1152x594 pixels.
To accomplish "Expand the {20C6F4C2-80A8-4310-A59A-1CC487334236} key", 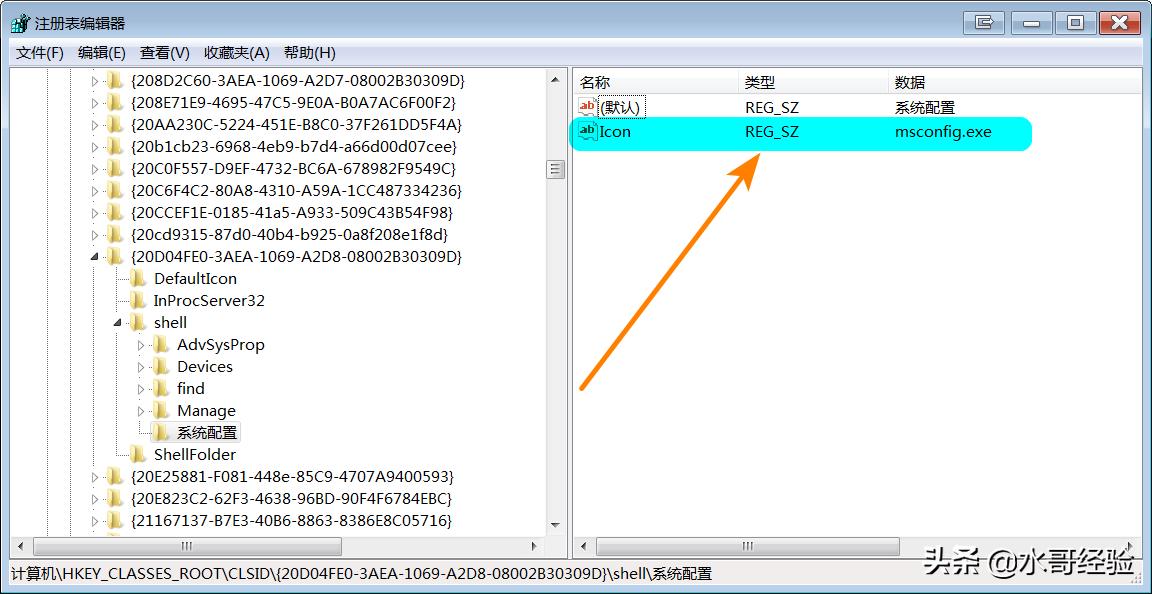I will tap(94, 191).
